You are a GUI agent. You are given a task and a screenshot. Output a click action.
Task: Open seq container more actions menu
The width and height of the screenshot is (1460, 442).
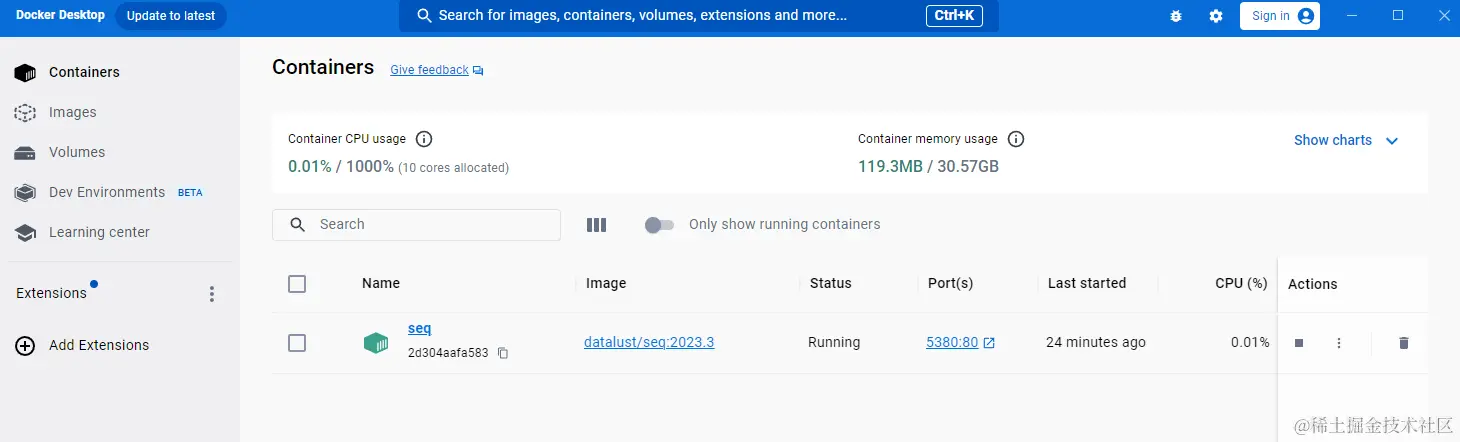pyautogui.click(x=1339, y=343)
